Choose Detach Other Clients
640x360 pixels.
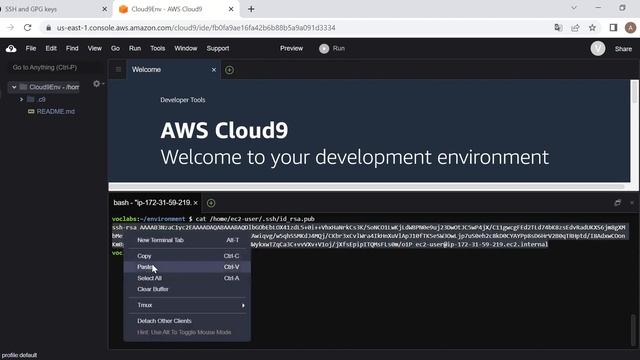pyautogui.click(x=187, y=321)
